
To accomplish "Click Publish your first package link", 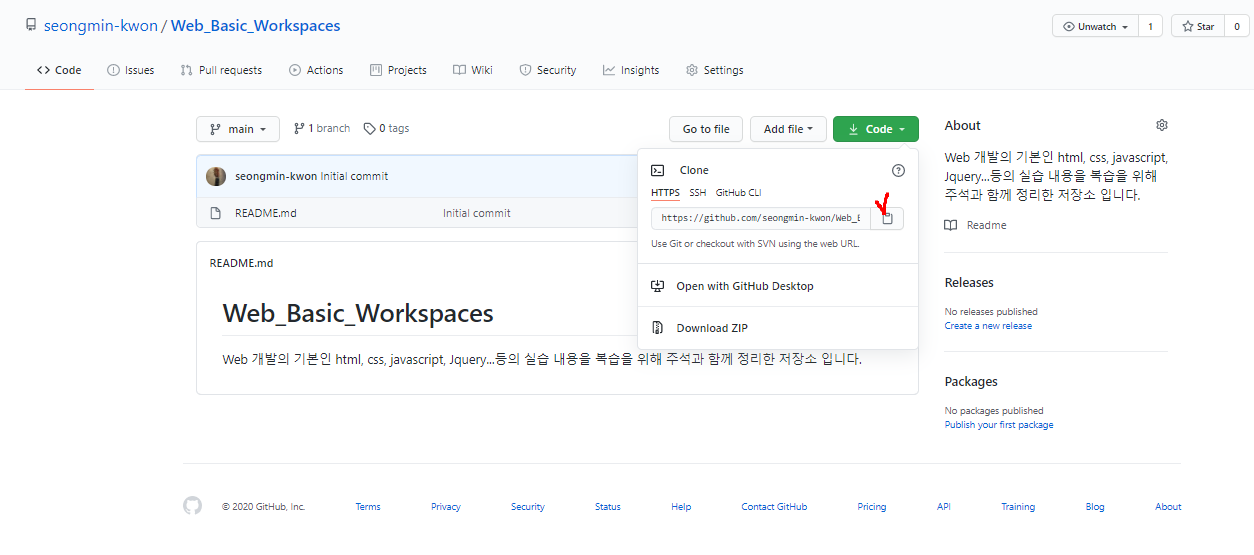I will click(x=999, y=425).
